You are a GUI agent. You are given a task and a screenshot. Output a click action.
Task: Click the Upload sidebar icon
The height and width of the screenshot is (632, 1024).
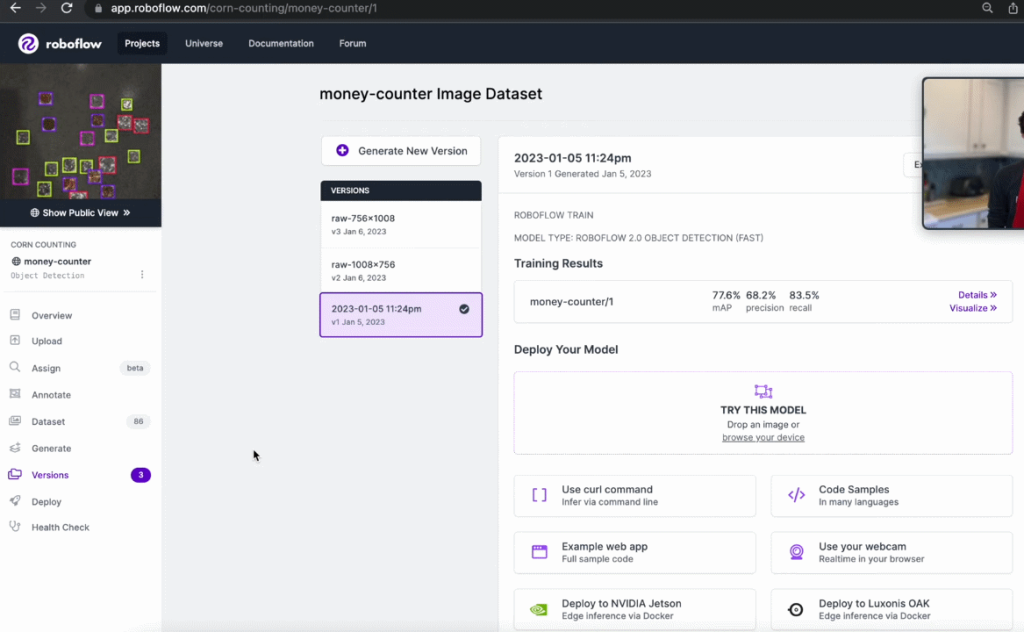(x=15, y=340)
